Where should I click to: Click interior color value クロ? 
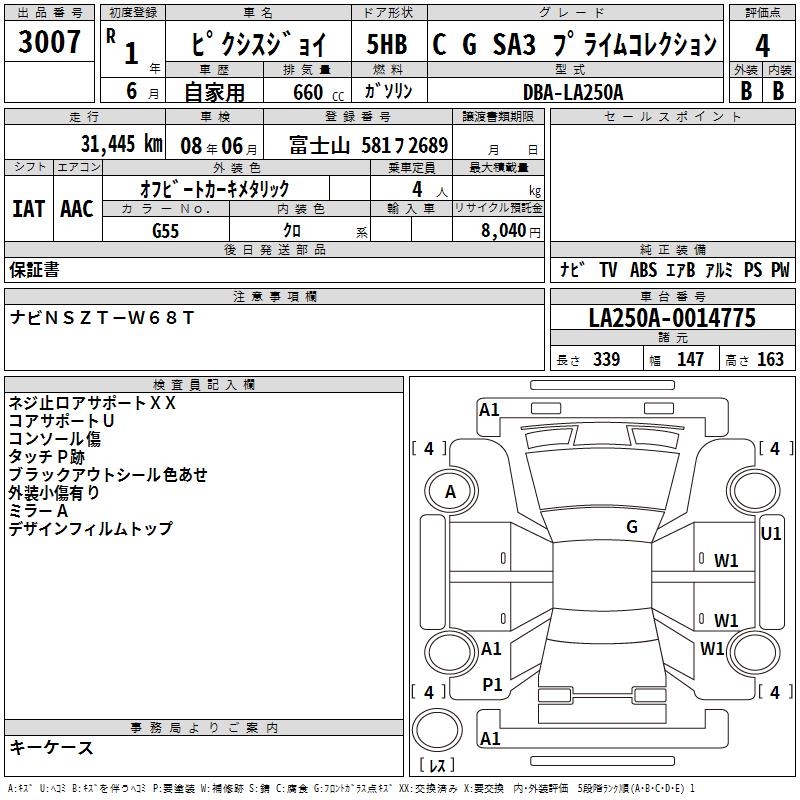tap(292, 230)
